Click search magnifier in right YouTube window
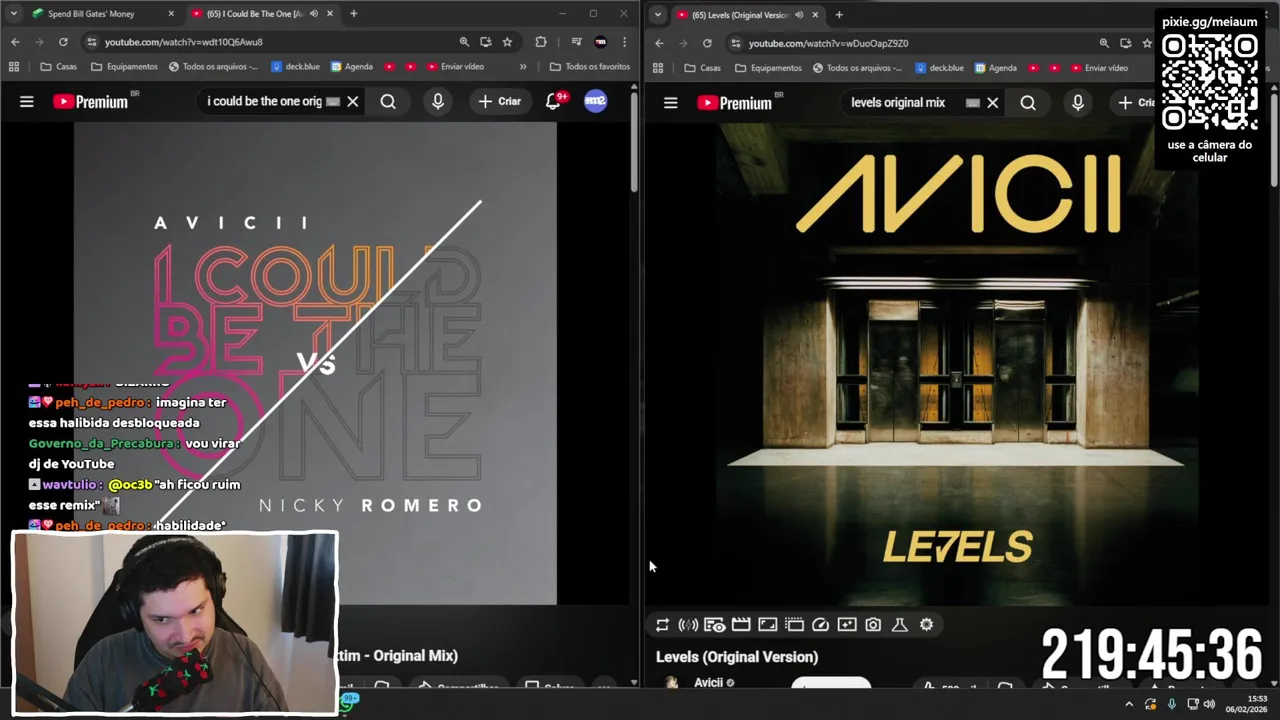This screenshot has height=720, width=1280. pos(1028,103)
